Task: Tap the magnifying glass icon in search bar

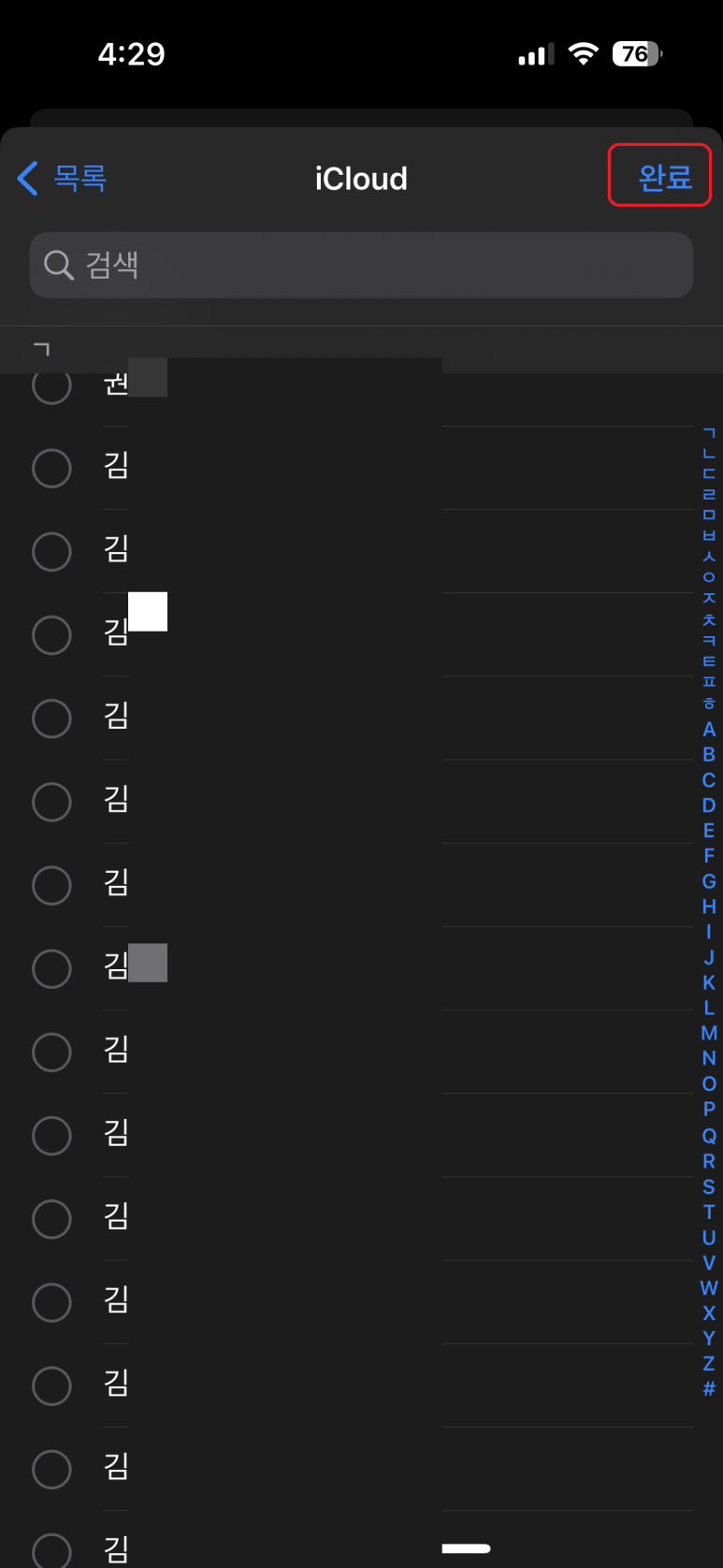Action: pos(58,265)
